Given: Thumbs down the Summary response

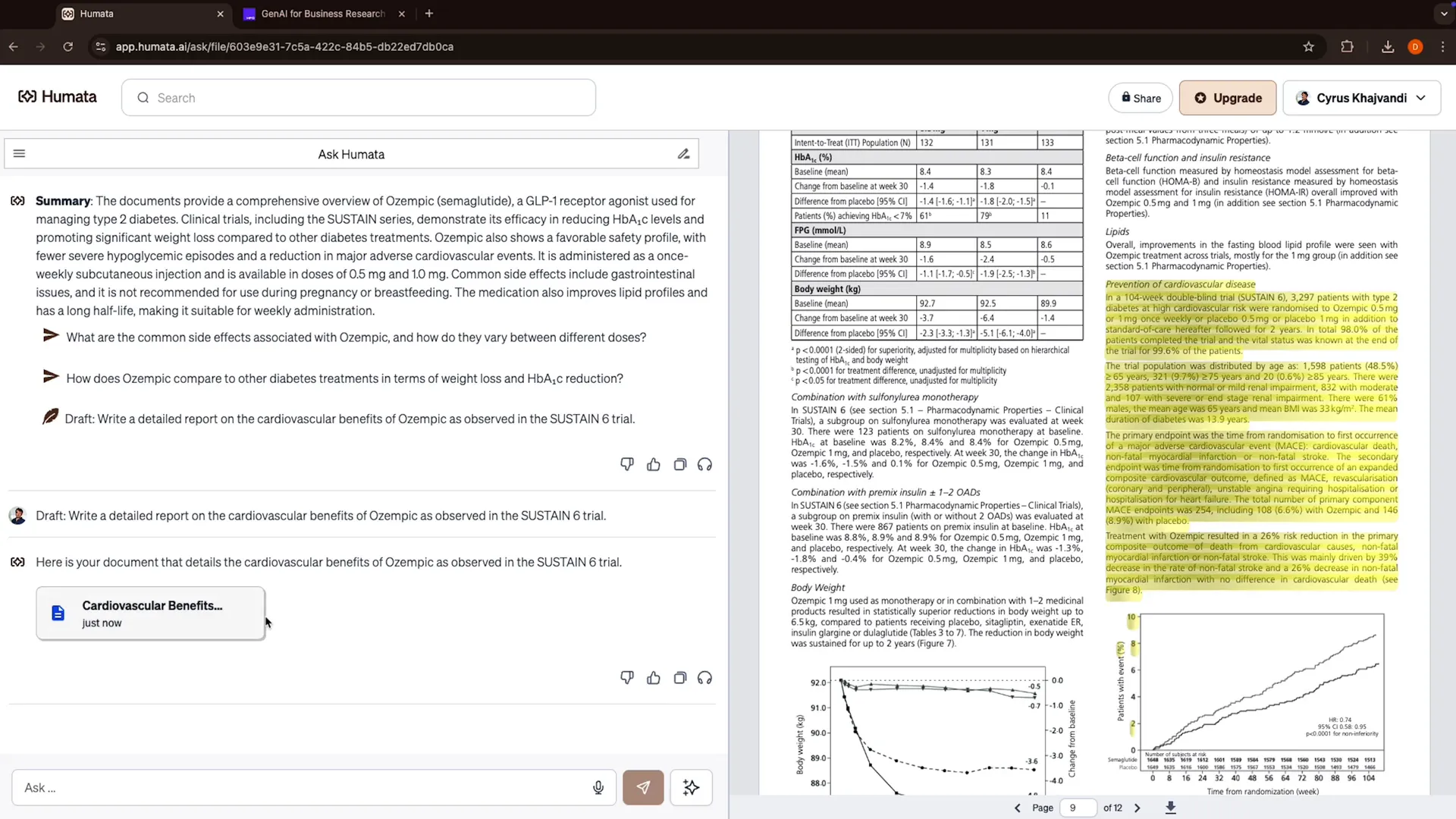Looking at the screenshot, I should (627, 464).
